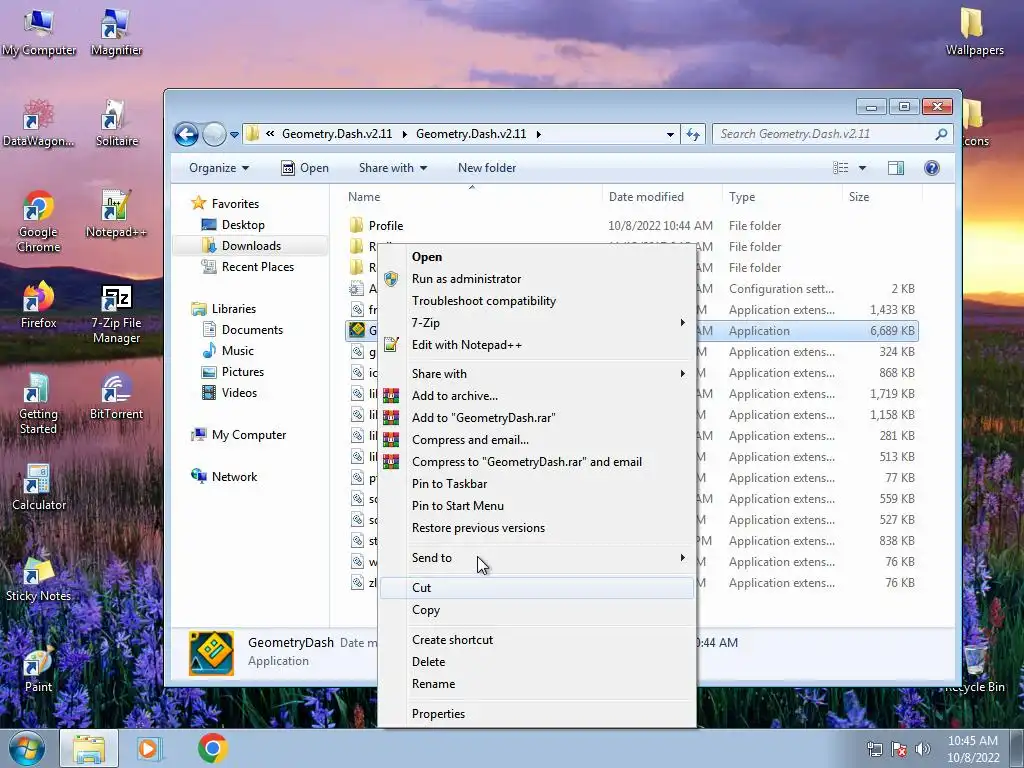Screen dimensions: 1024x768
Task: Choose Compress and email...
Action: 537,440
